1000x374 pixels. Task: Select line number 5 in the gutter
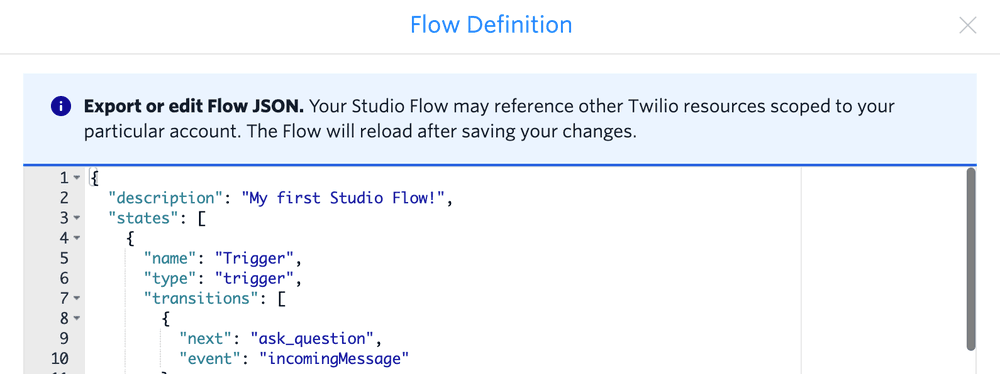point(64,258)
